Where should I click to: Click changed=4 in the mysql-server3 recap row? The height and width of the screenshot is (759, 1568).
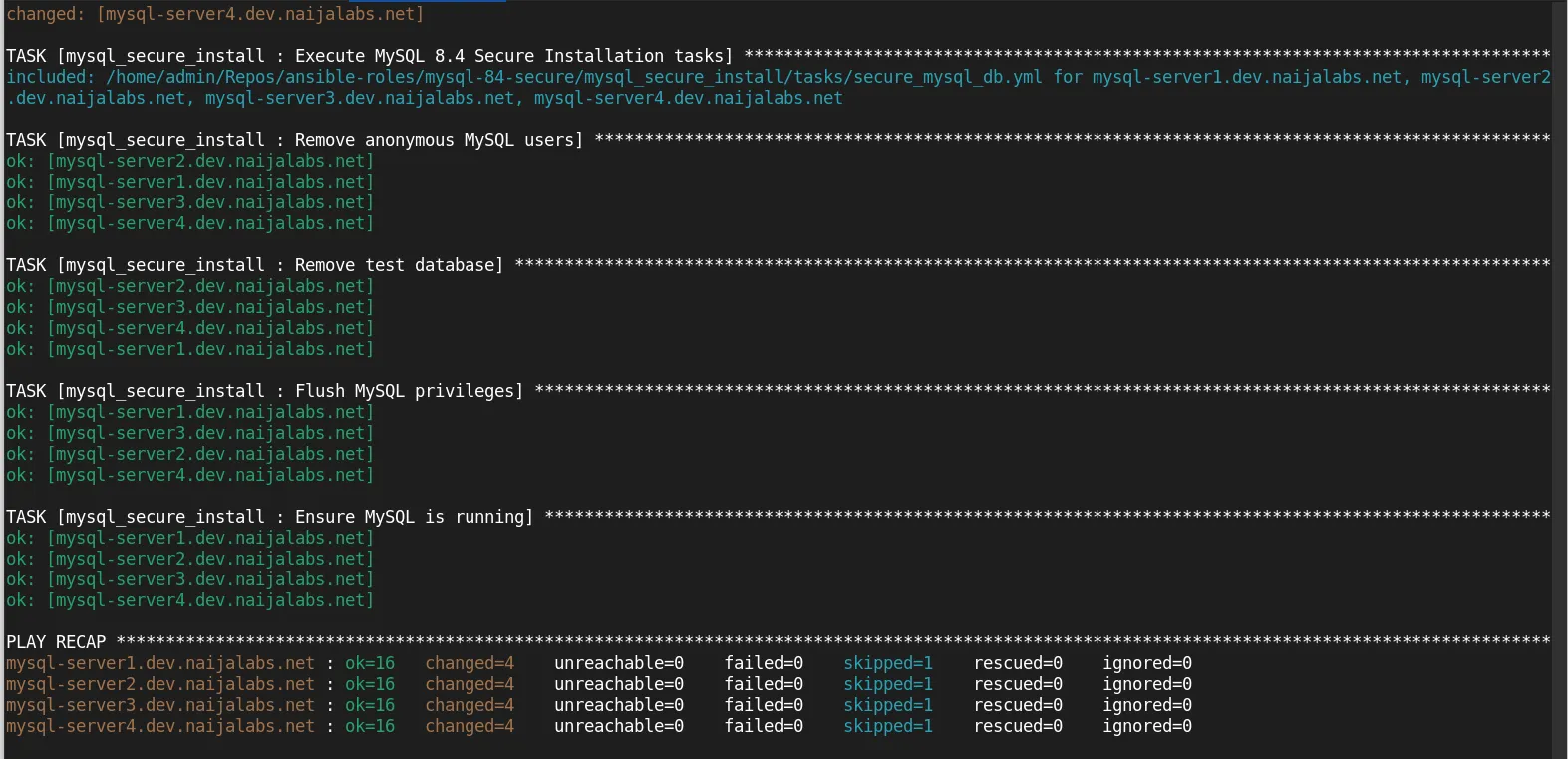click(x=470, y=705)
